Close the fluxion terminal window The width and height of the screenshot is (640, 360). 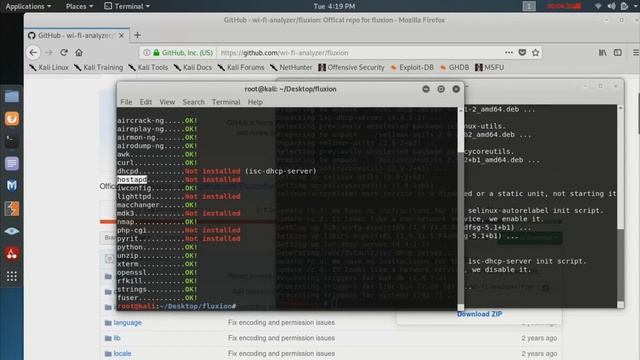tap(456, 89)
